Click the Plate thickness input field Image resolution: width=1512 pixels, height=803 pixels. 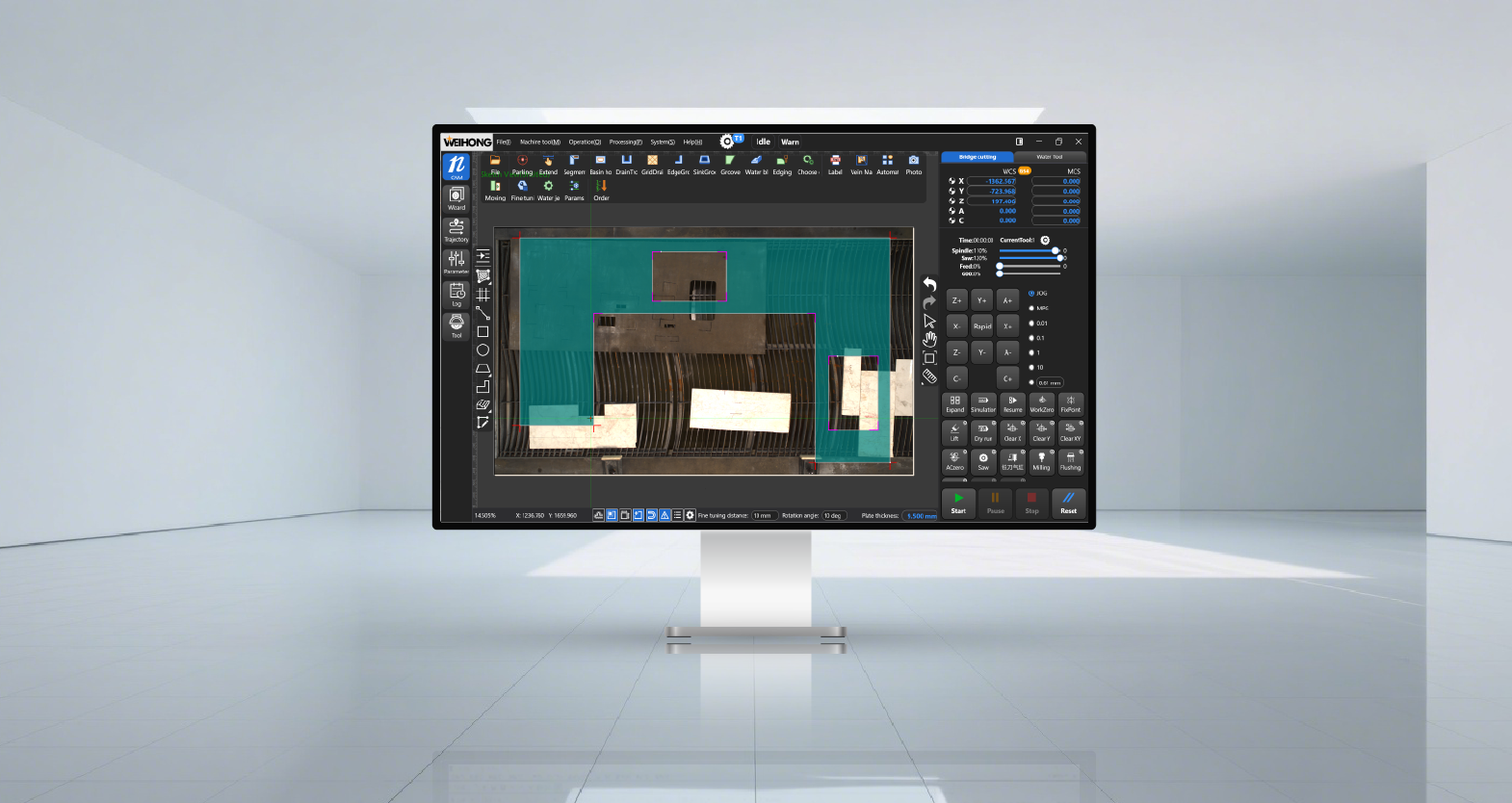point(920,516)
